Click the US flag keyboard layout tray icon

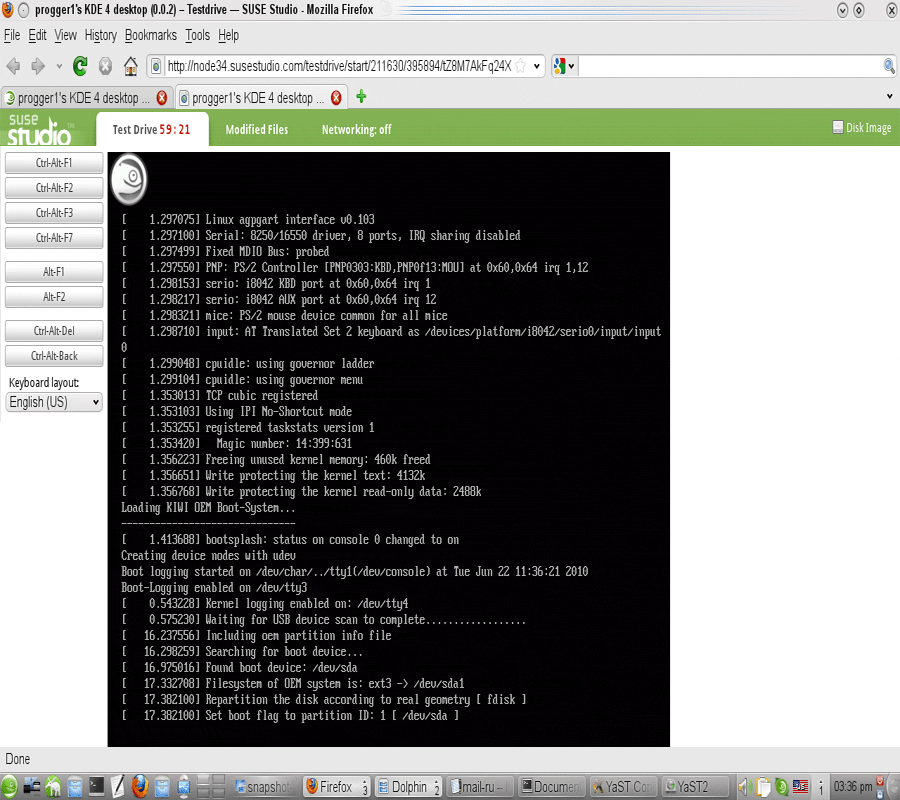(800, 787)
